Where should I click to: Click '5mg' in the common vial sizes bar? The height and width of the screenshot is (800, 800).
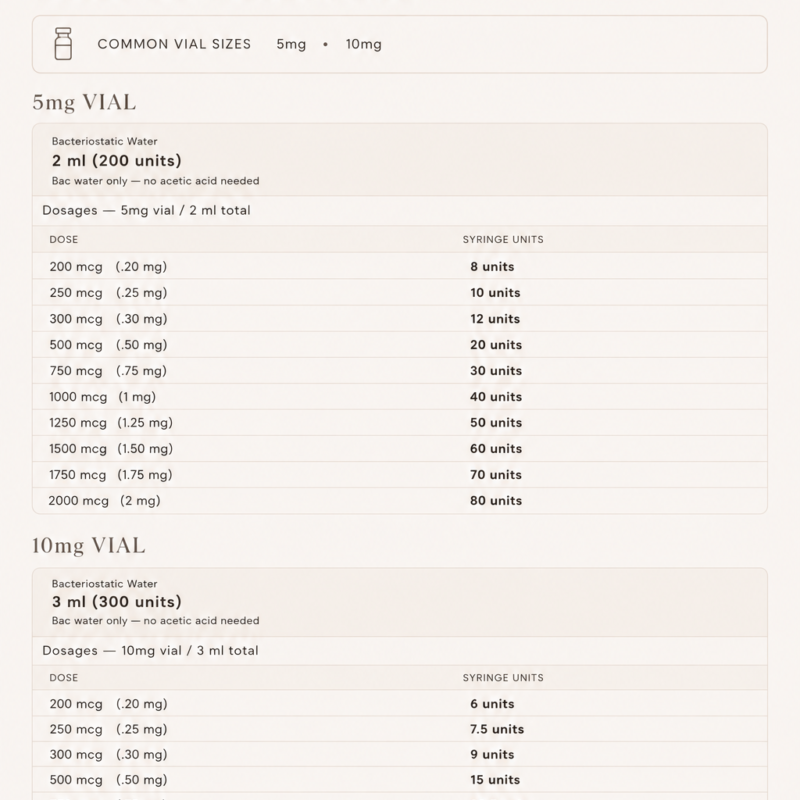click(x=291, y=44)
